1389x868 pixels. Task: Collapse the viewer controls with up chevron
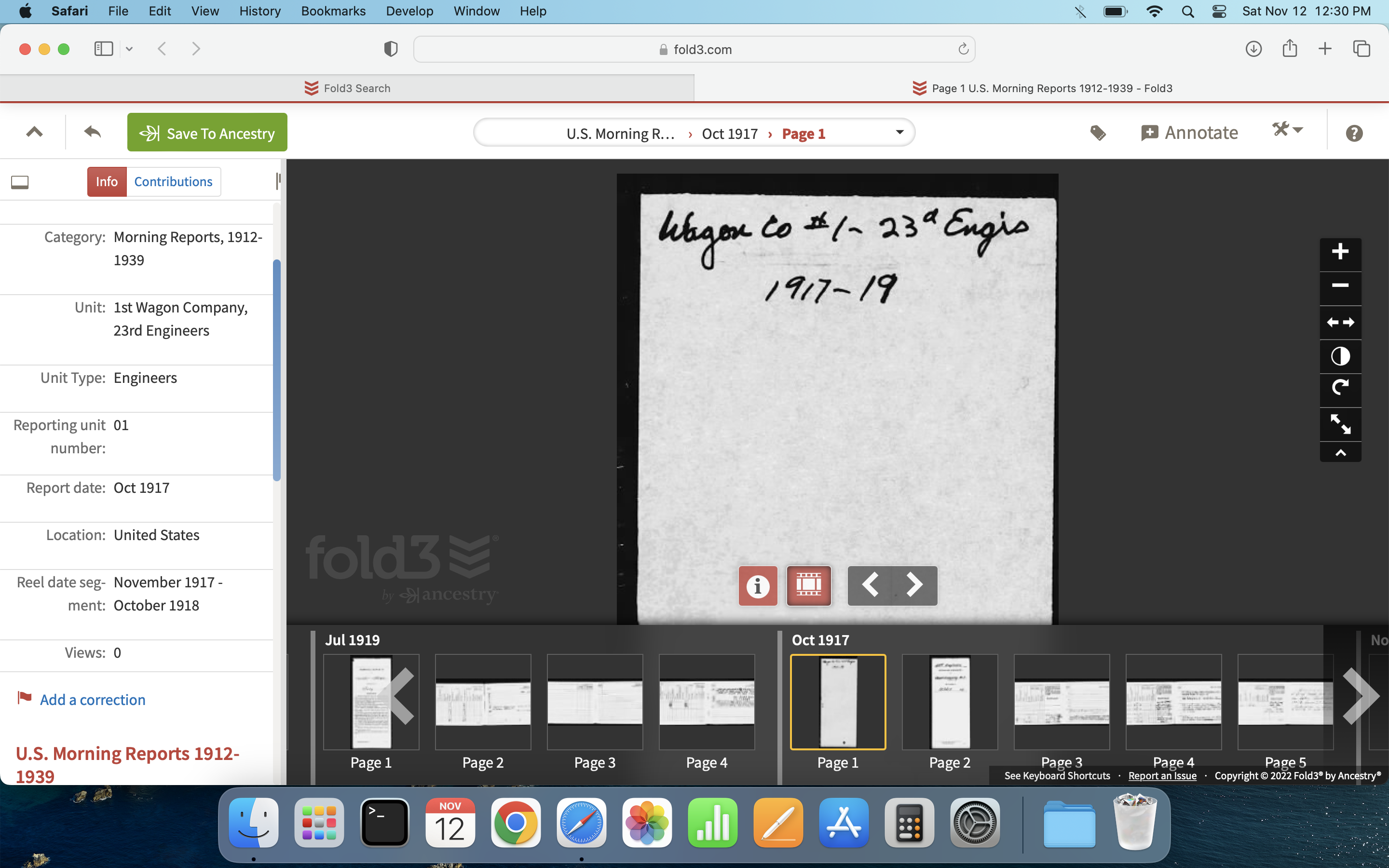point(1340,453)
